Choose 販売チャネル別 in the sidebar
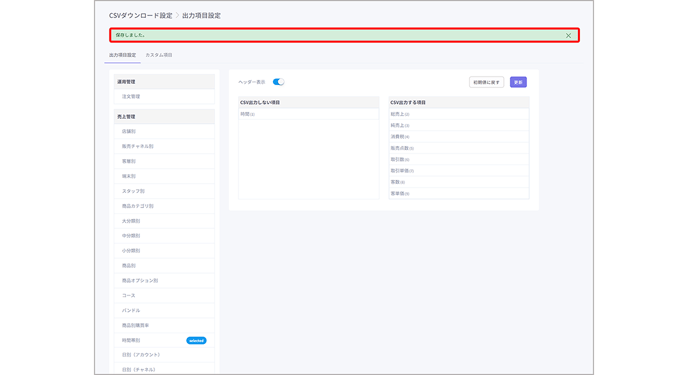Viewport: 688px width, 375px height. point(164,146)
